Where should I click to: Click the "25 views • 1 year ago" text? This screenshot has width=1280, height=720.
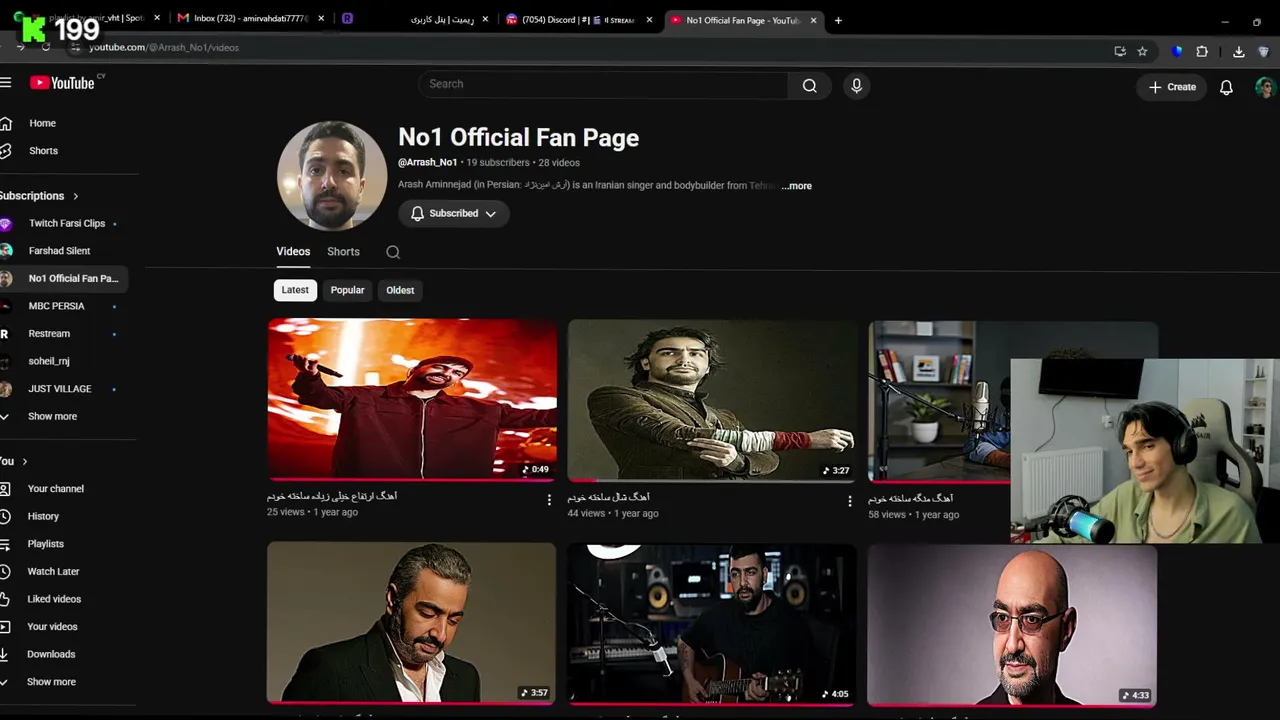pos(312,512)
